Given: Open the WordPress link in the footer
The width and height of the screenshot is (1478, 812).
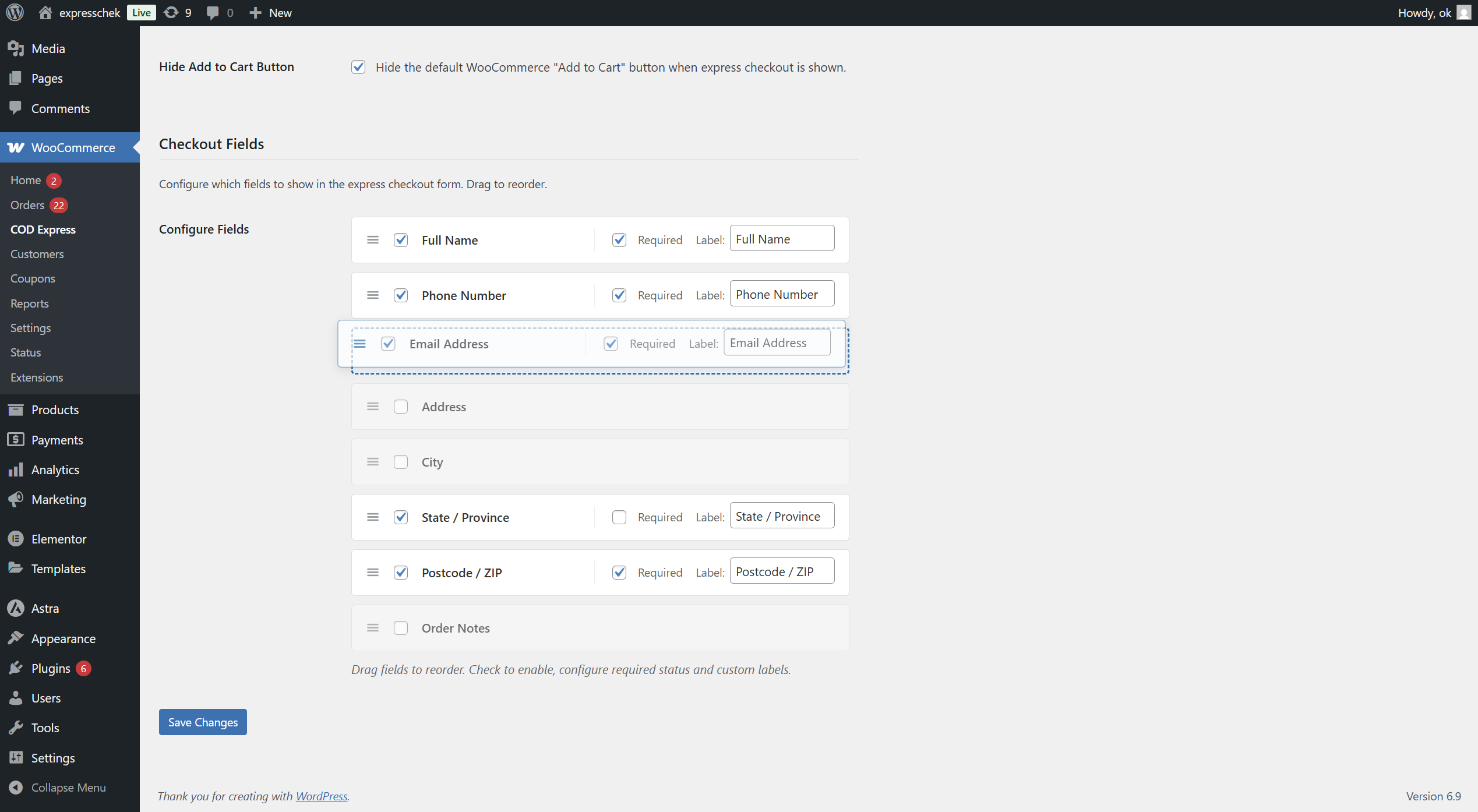Looking at the screenshot, I should tap(321, 796).
